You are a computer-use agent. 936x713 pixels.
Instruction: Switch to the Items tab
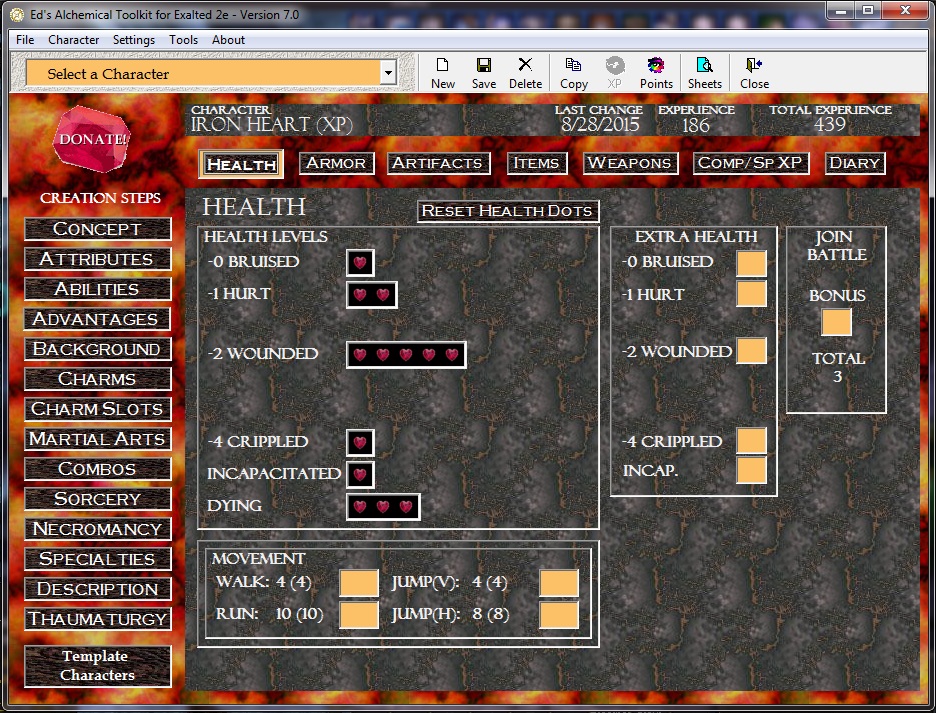[537, 163]
